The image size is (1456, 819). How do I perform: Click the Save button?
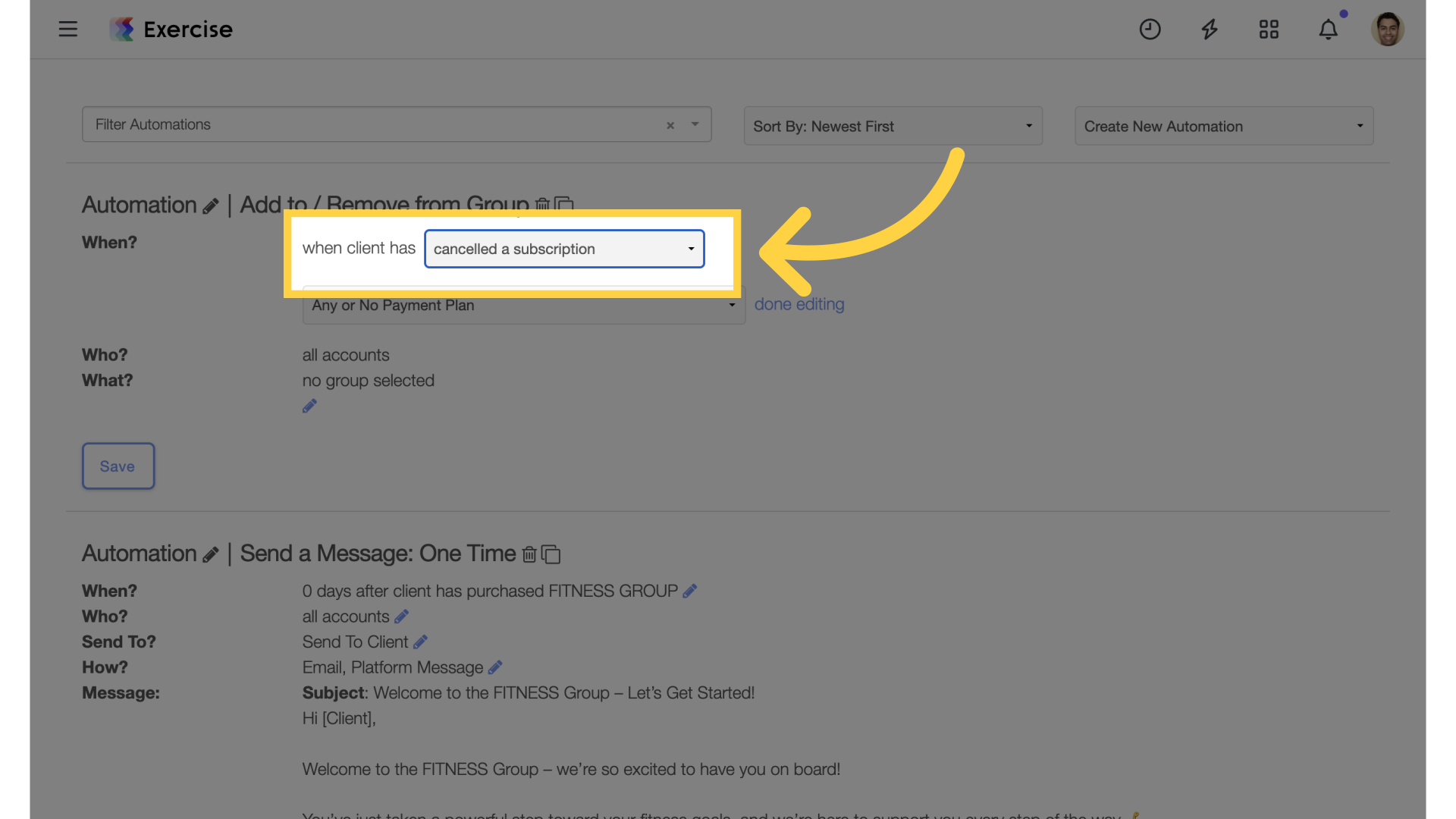coord(118,466)
